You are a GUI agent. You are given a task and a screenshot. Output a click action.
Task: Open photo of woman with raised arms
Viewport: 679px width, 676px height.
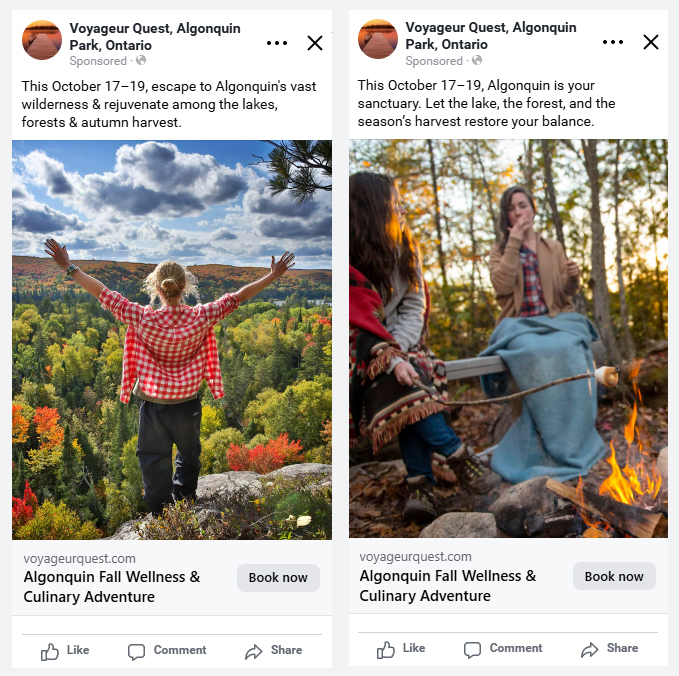[172, 340]
